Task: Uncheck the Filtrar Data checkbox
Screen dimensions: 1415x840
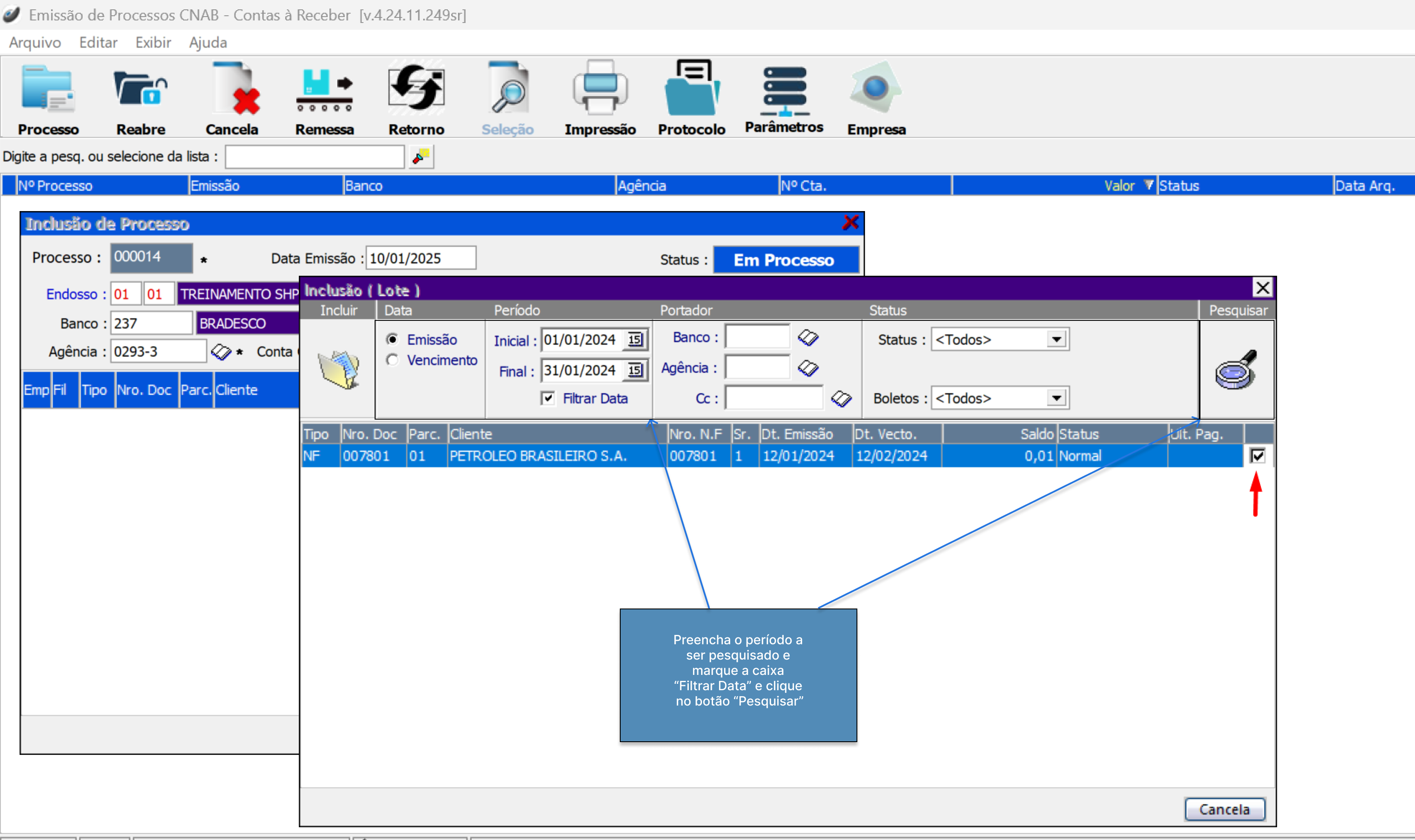Action: [x=547, y=398]
